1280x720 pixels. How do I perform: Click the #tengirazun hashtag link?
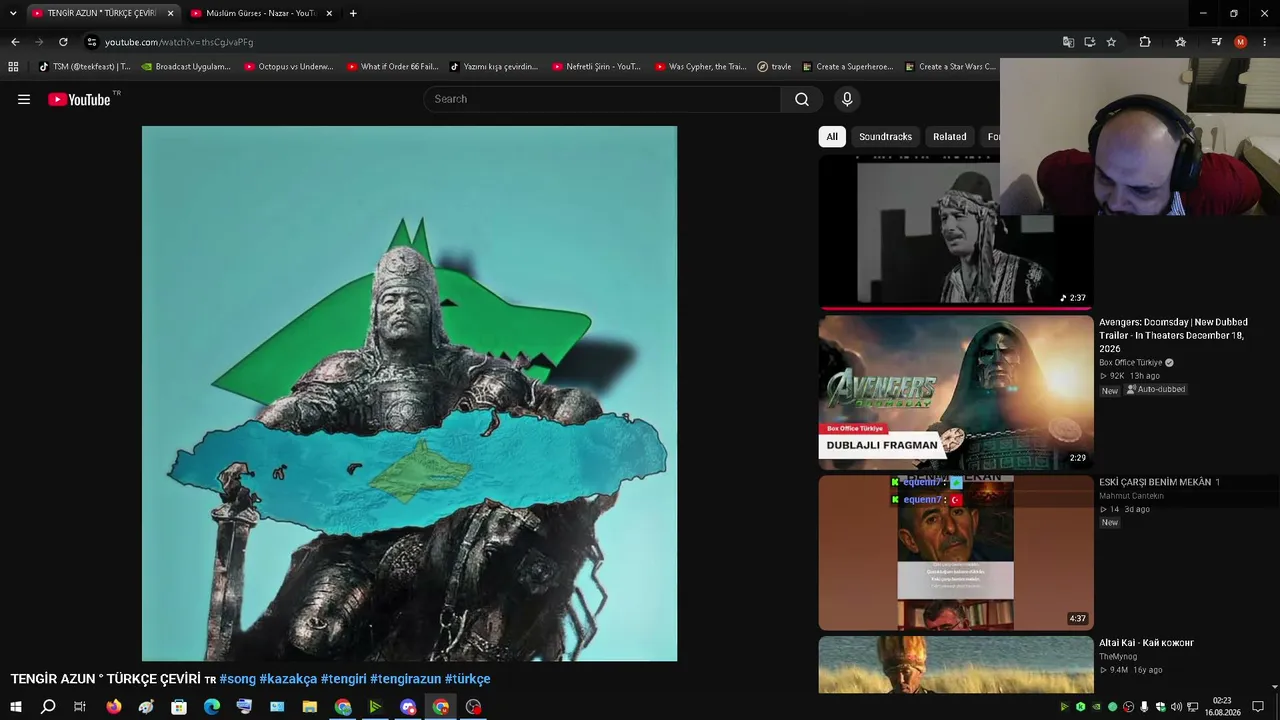(406, 679)
